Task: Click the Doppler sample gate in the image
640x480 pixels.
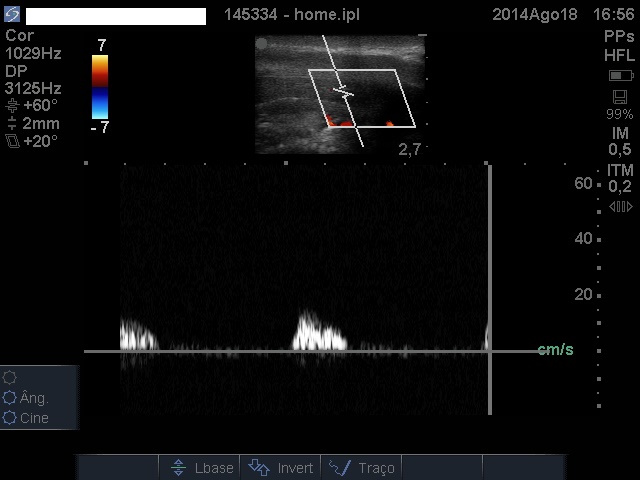Action: pos(343,92)
